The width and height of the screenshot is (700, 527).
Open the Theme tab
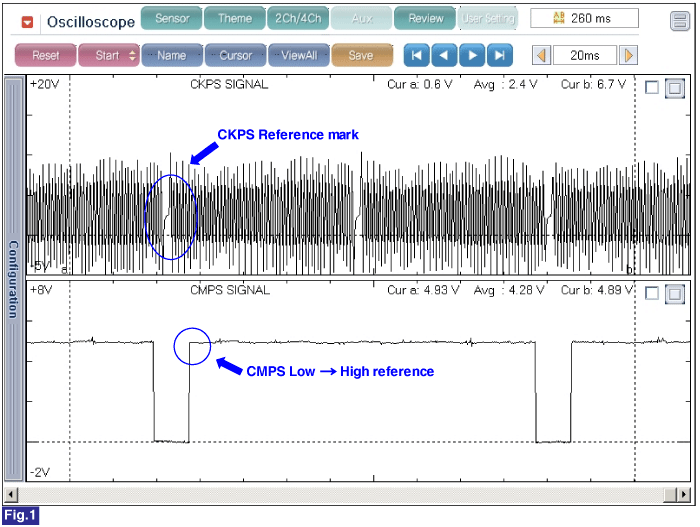click(235, 18)
